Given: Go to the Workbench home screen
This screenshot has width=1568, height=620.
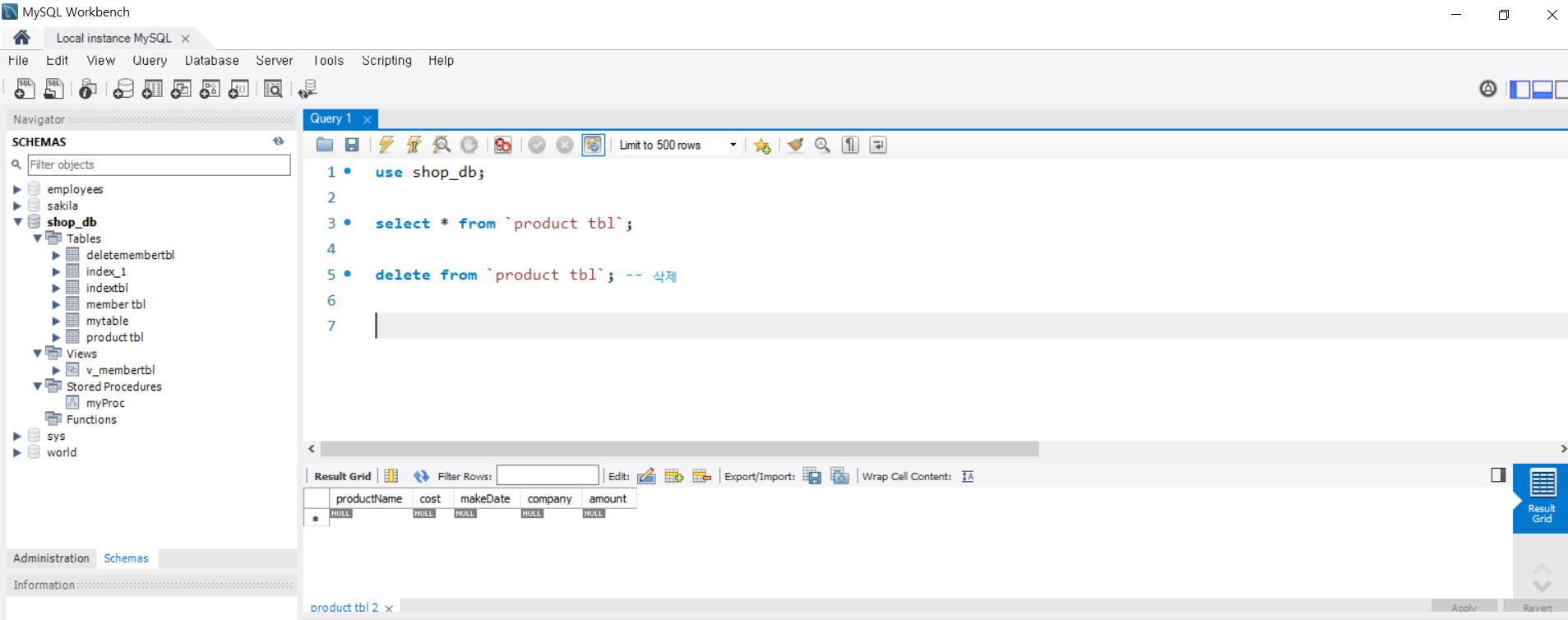Looking at the screenshot, I should point(21,38).
